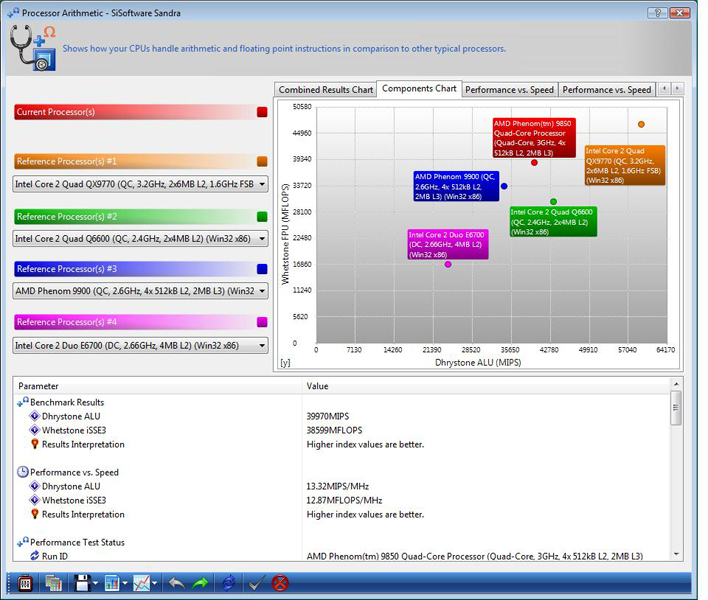Click the Reference Processor(s) #2 header bar
Image resolution: width=708 pixels, height=600 pixels.
pyautogui.click(x=140, y=217)
